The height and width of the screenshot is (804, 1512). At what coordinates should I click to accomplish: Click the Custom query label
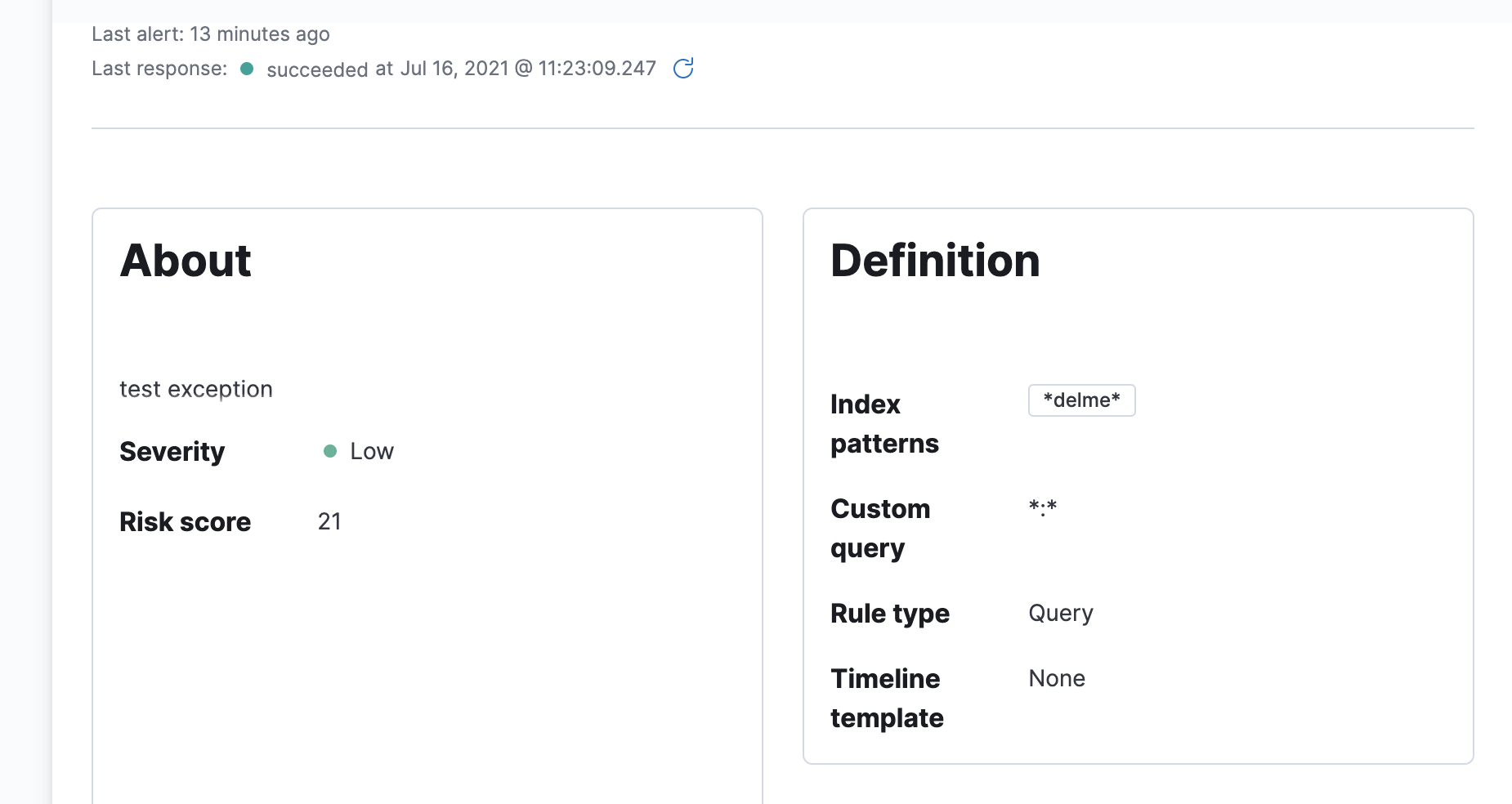pyautogui.click(x=880, y=528)
